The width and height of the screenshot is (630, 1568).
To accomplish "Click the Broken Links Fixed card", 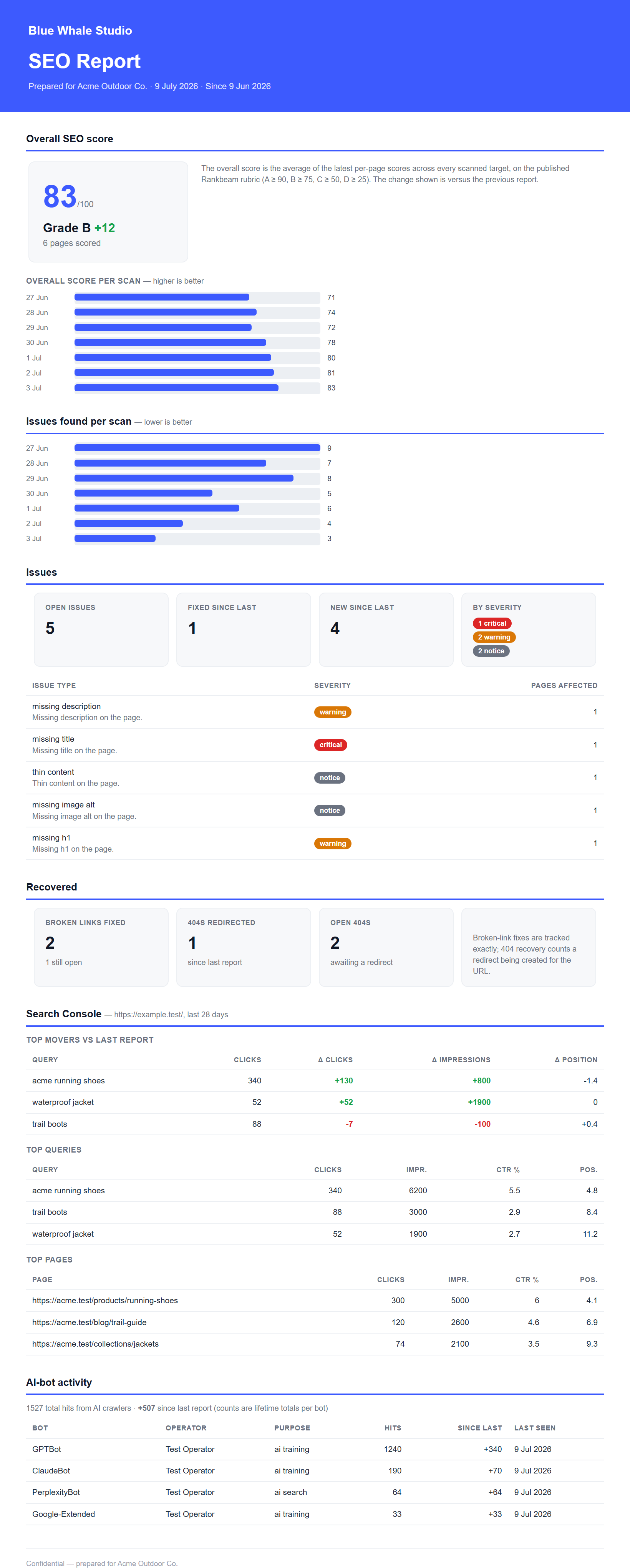I will coord(101,947).
